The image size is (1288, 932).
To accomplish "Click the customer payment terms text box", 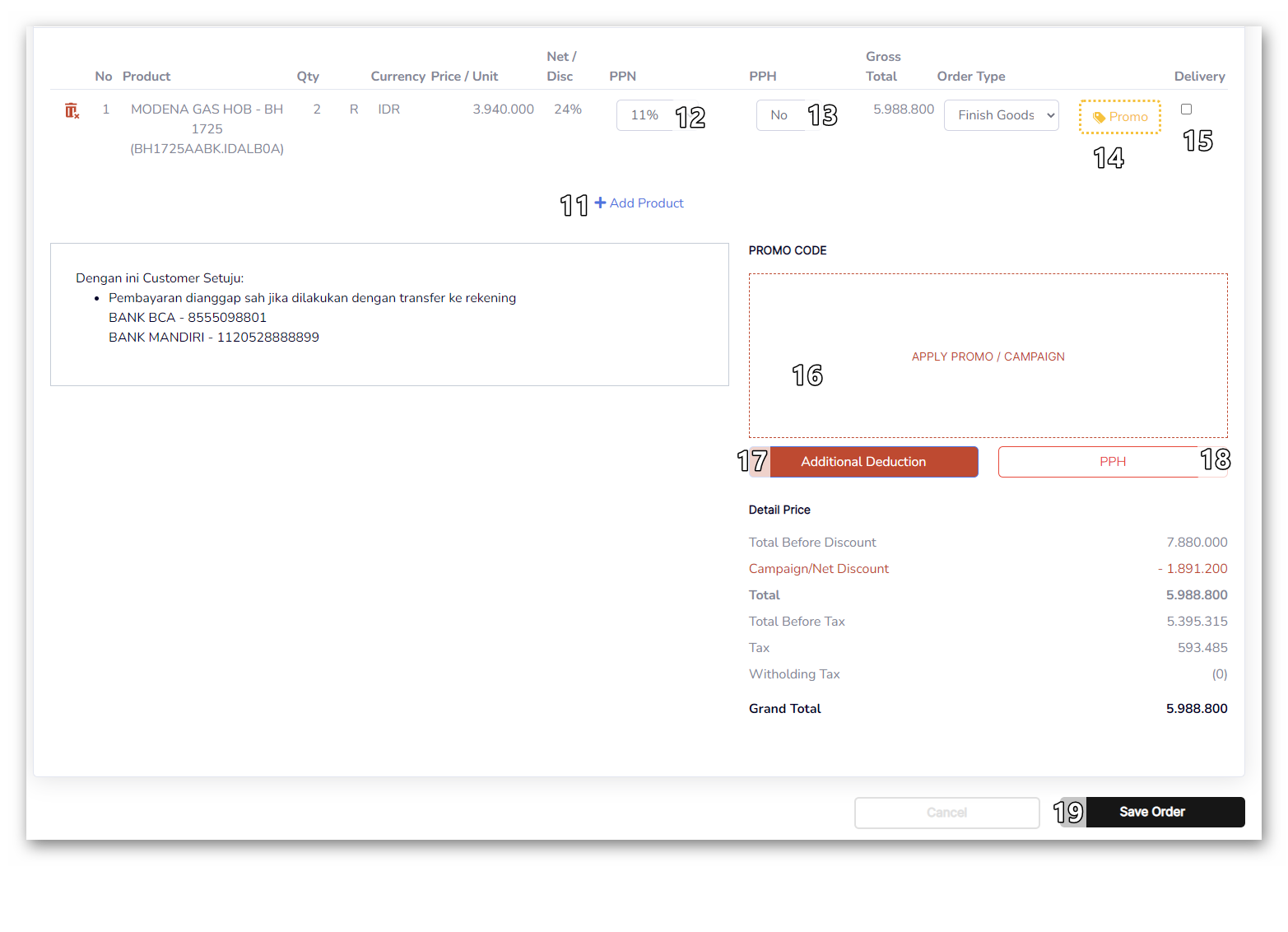I will coord(389,314).
